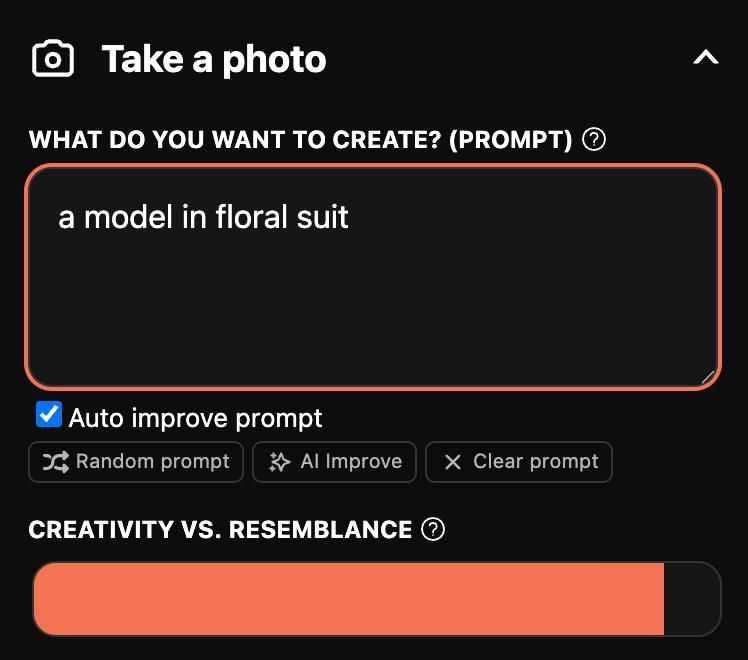Click the camera icon beside Take a photo
This screenshot has width=748, height=660.
tap(53, 59)
